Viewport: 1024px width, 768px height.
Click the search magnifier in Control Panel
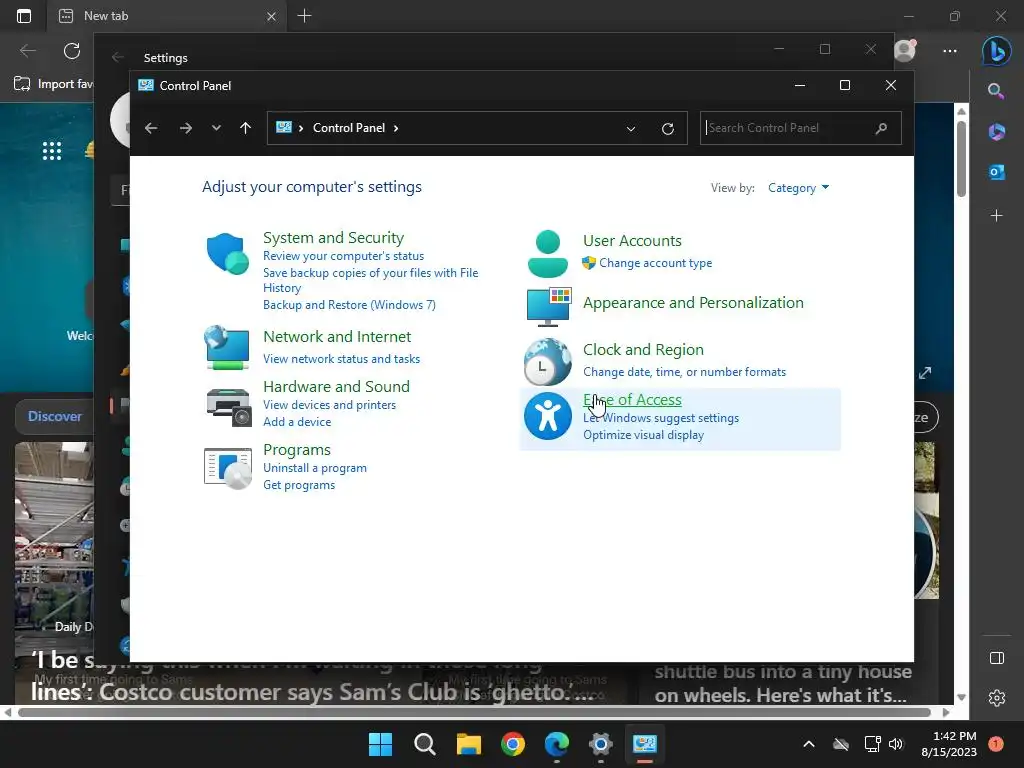click(881, 128)
